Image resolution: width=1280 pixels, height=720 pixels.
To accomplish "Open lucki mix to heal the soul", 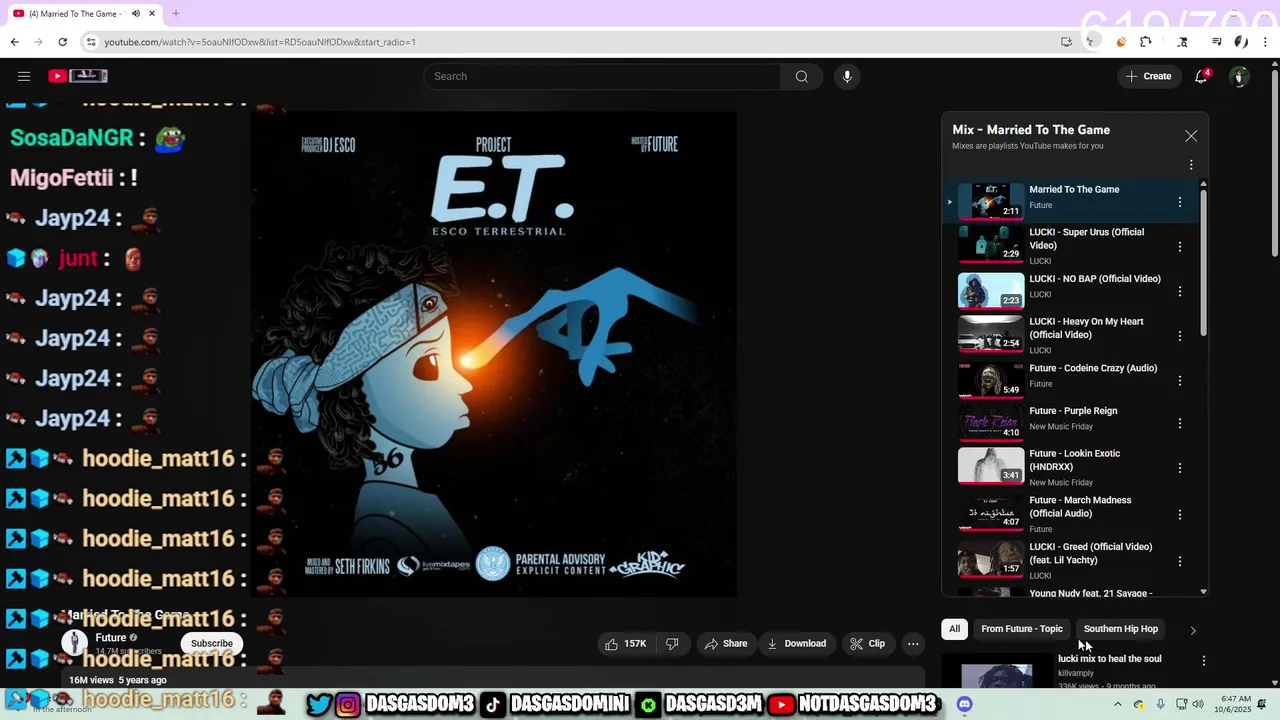I will coord(1109,659).
